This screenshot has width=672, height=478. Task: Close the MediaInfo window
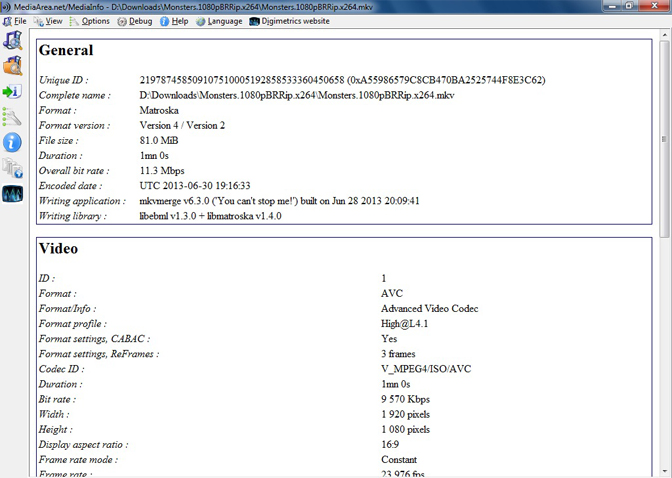tap(655, 6)
